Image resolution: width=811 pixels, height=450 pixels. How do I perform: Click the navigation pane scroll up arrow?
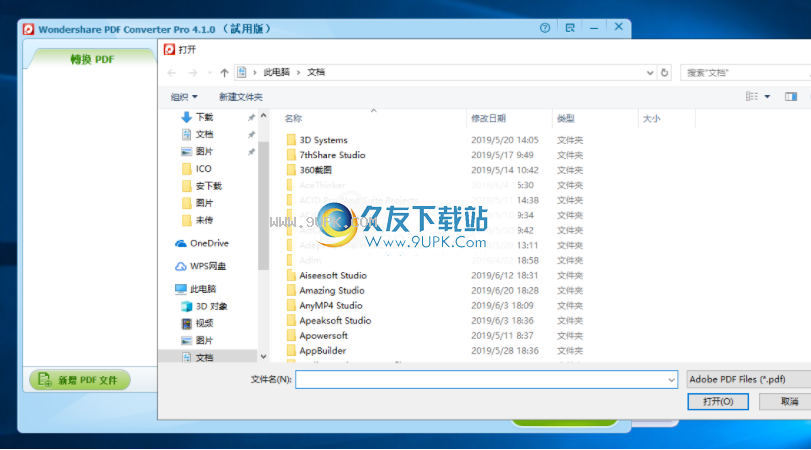tap(263, 116)
